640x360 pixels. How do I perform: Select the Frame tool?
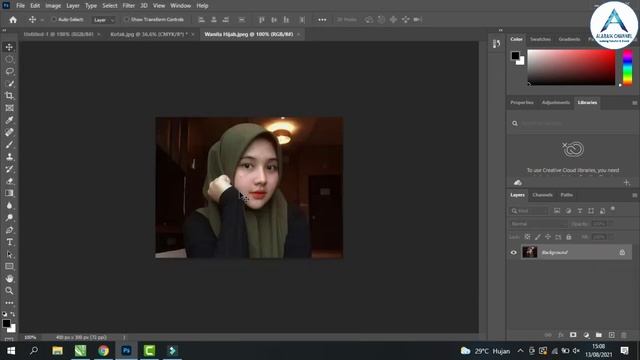[x=9, y=108]
